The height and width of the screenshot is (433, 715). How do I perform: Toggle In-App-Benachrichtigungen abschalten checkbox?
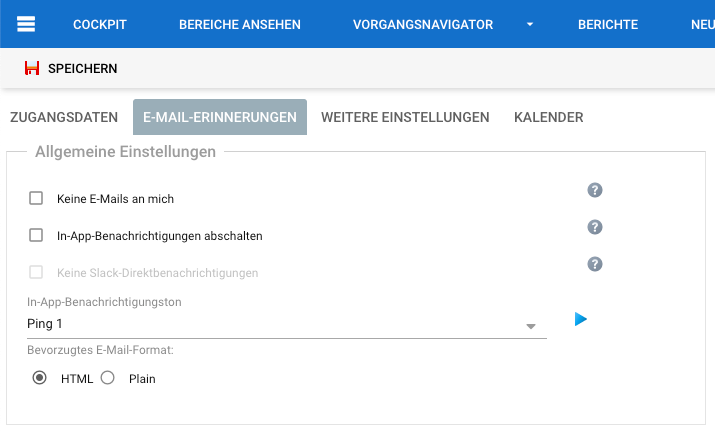(36, 236)
